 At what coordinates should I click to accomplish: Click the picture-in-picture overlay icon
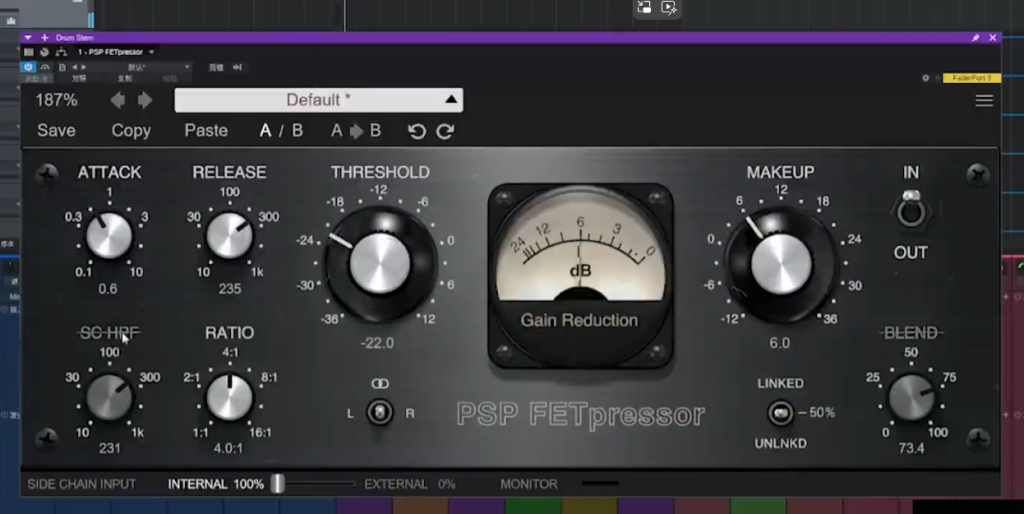(645, 7)
